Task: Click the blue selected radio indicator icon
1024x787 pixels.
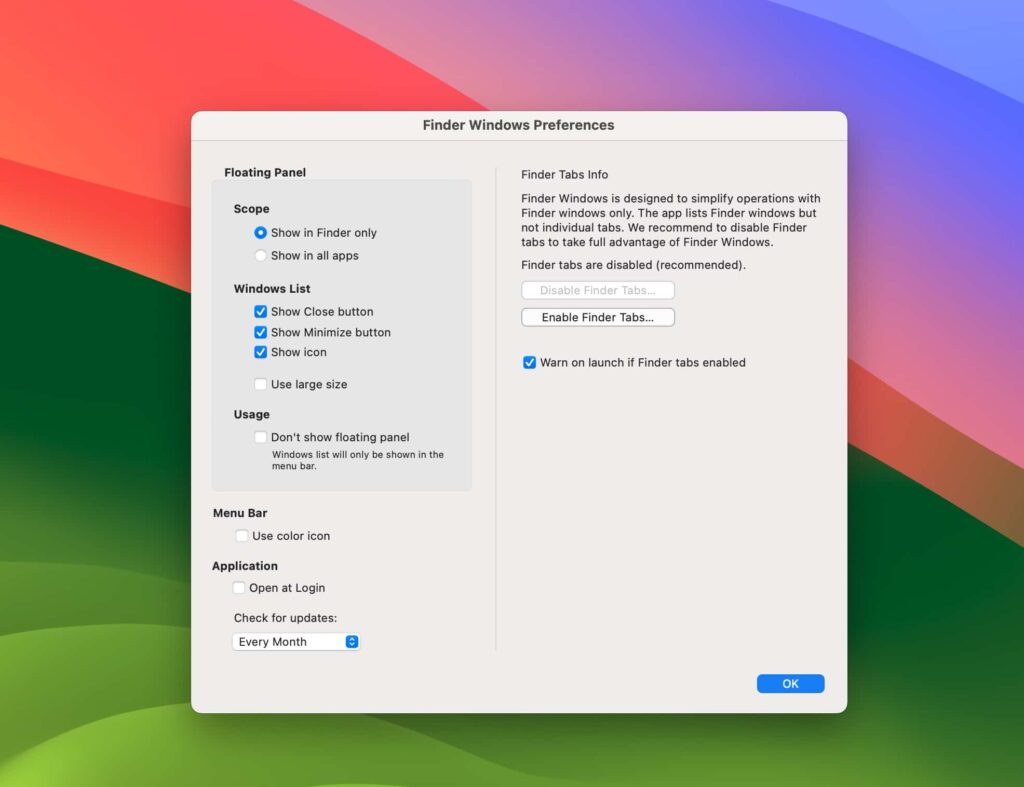Action: click(260, 232)
